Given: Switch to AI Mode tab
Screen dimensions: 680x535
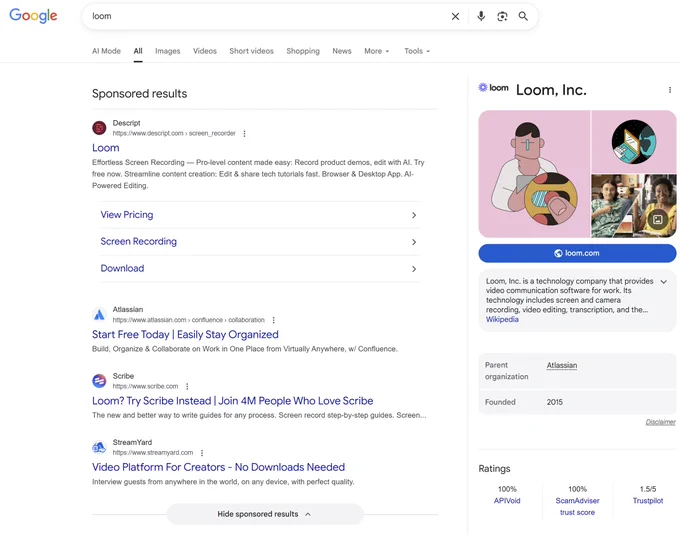Looking at the screenshot, I should 106,51.
